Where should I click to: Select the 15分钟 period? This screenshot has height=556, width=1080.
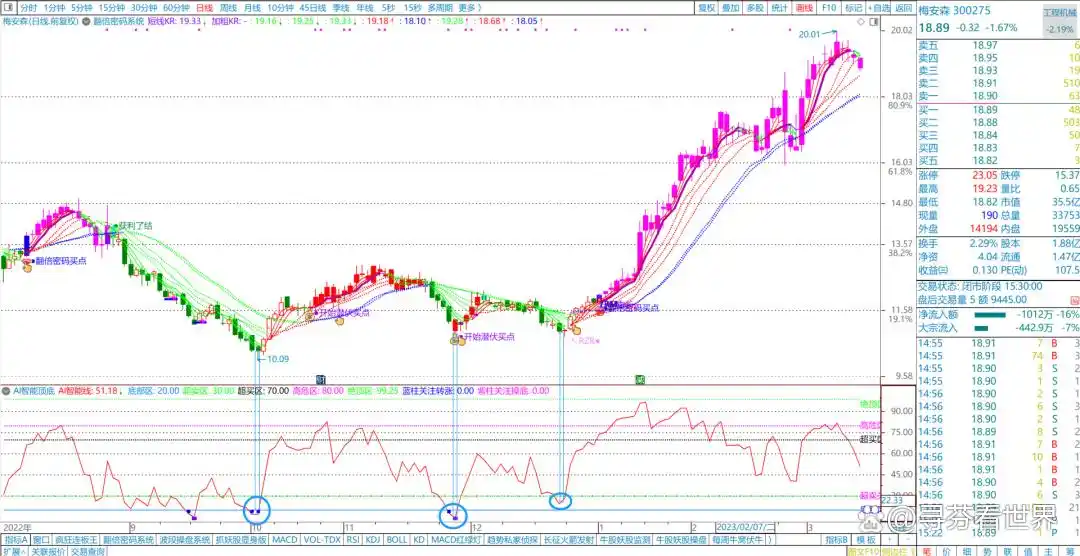pos(111,8)
